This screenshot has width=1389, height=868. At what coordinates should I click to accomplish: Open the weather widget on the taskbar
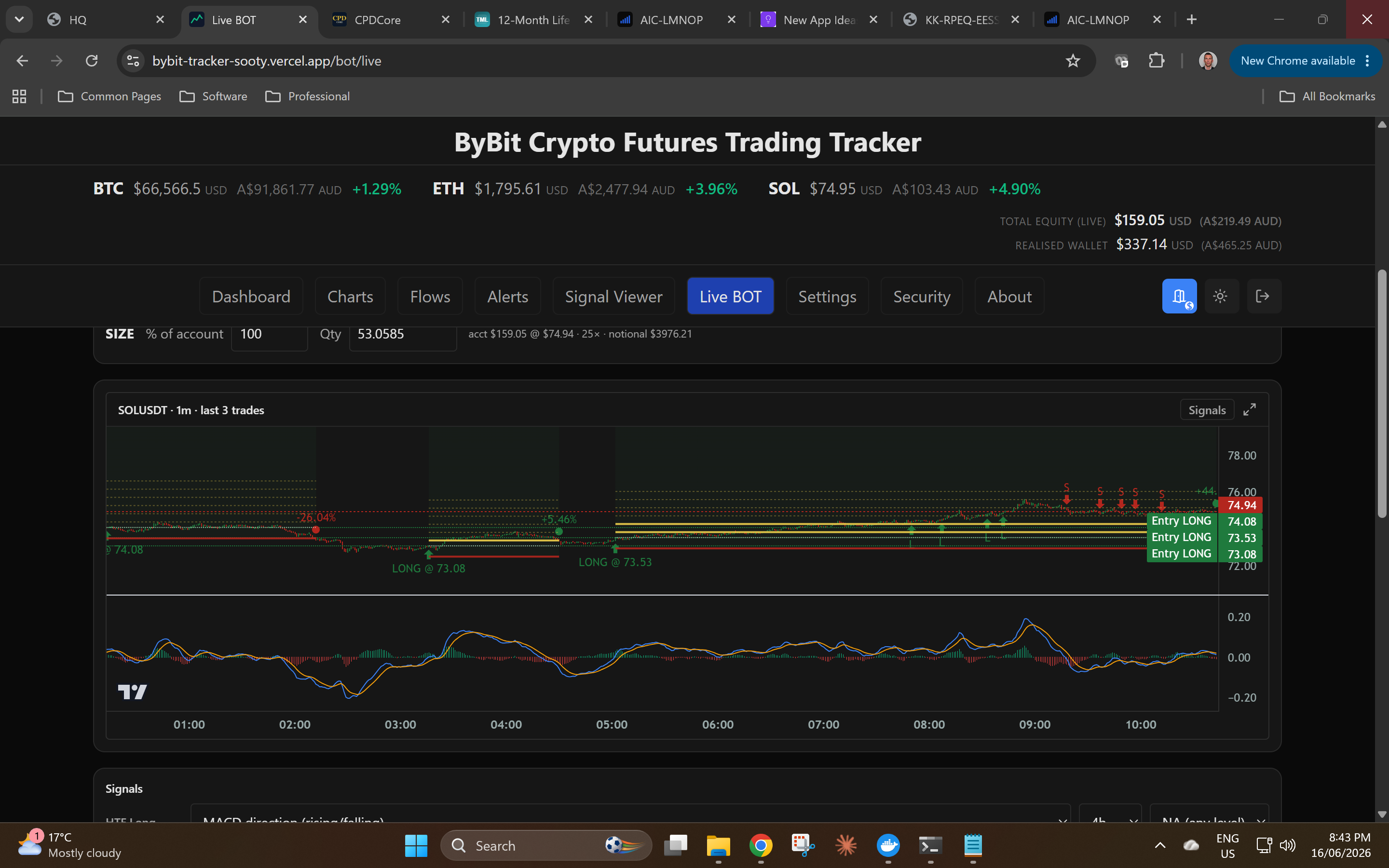pyautogui.click(x=70, y=845)
